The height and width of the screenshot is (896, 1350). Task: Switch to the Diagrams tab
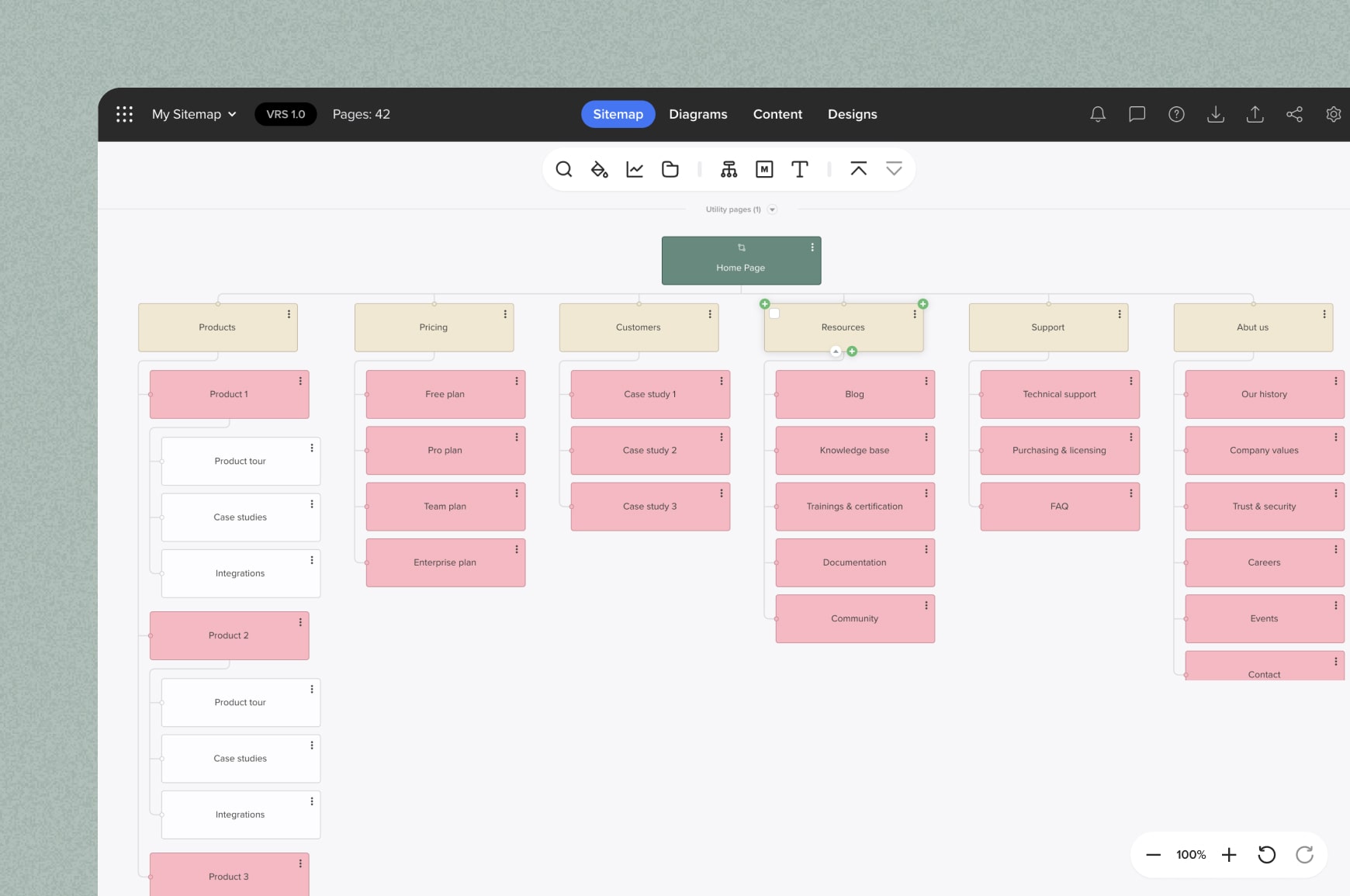tap(697, 115)
